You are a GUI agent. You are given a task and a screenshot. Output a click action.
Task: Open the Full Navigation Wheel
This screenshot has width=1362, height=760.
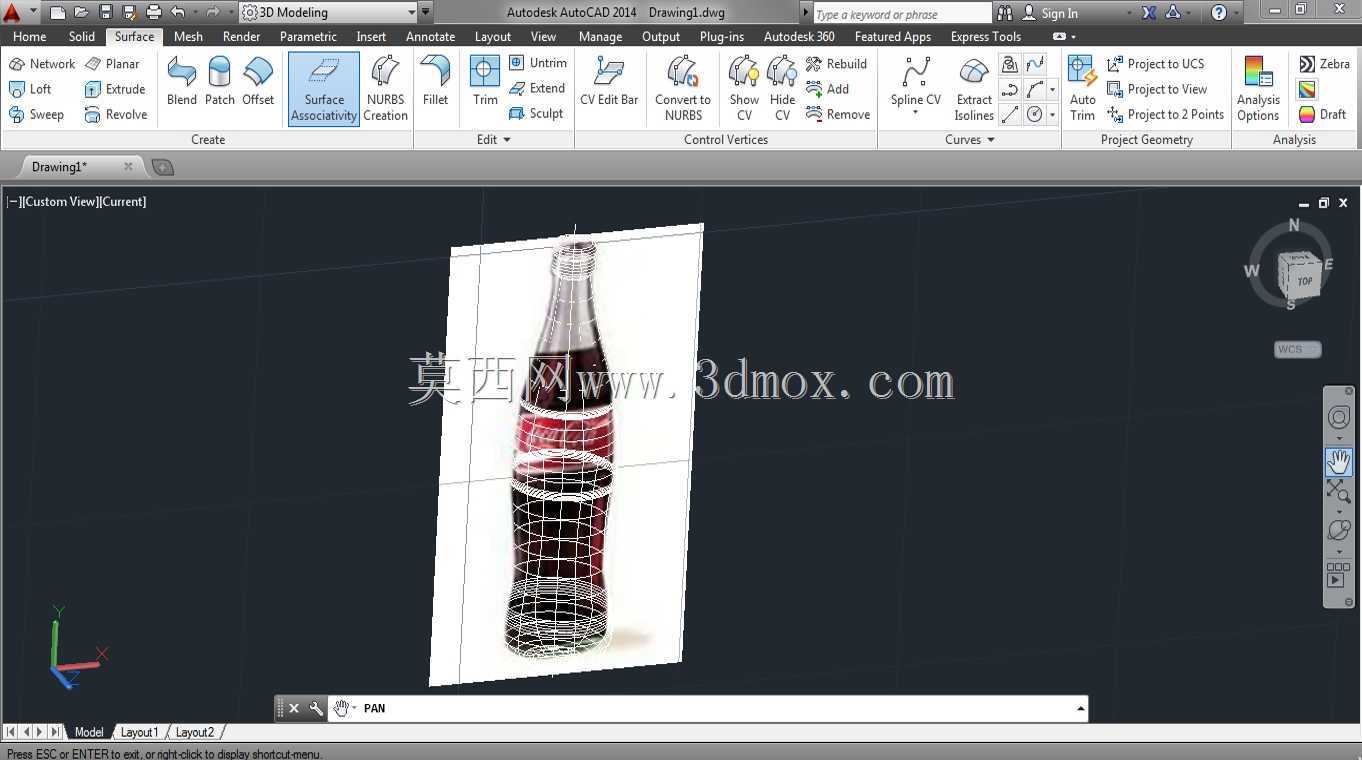(1338, 418)
